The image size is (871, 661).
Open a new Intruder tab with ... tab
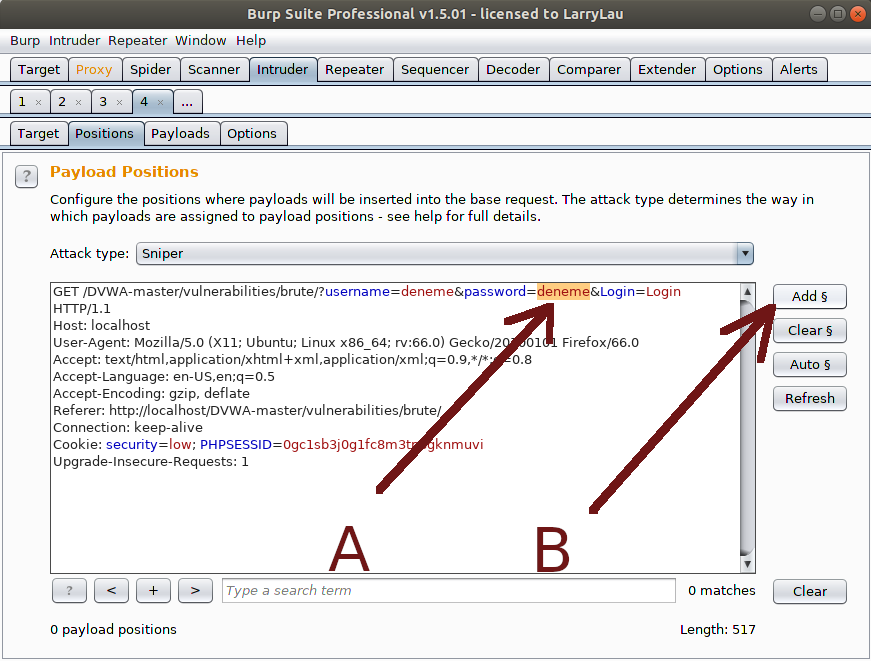click(x=188, y=102)
